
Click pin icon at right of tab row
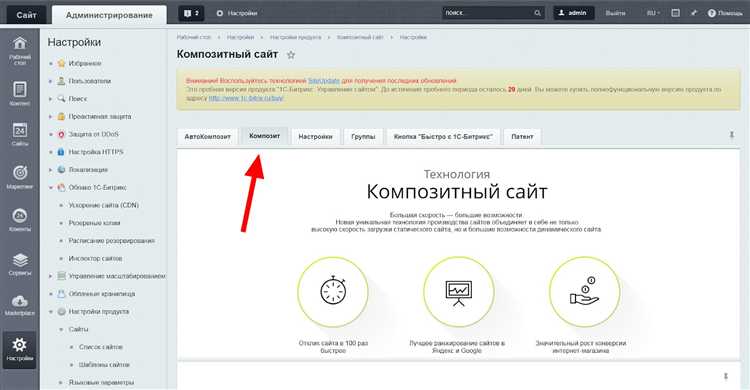pos(731,136)
